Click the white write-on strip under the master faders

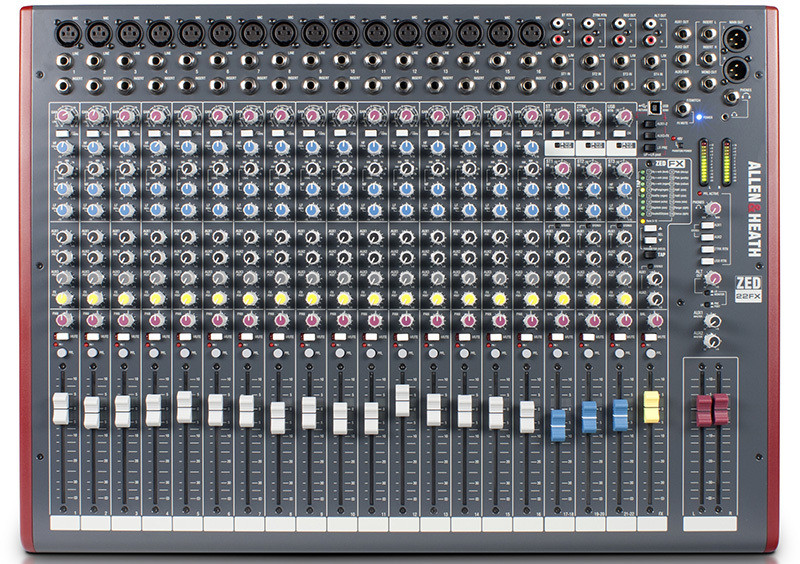coord(710,524)
